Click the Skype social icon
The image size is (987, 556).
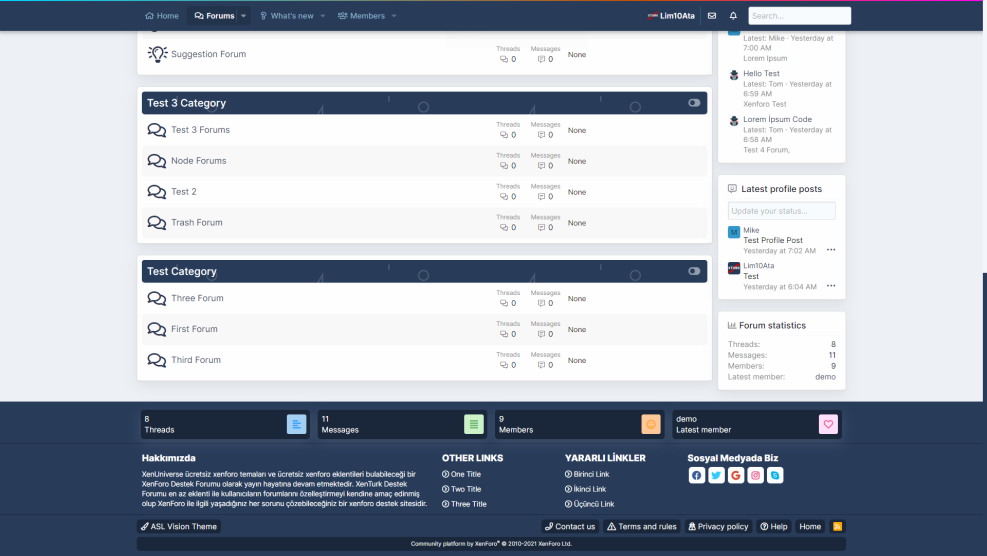point(775,476)
